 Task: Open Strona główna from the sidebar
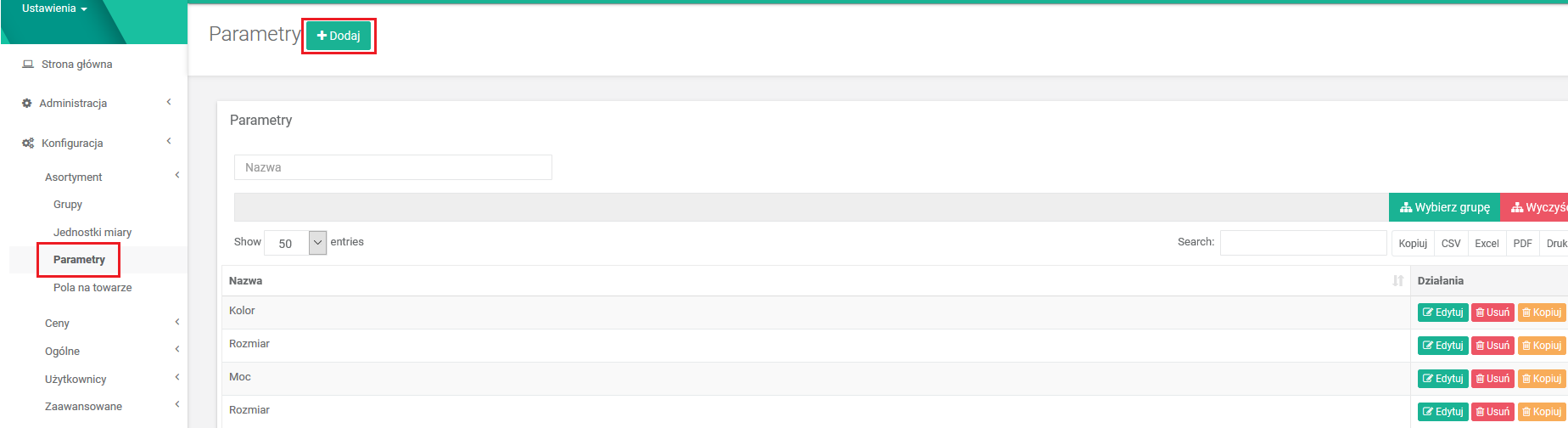(76, 65)
